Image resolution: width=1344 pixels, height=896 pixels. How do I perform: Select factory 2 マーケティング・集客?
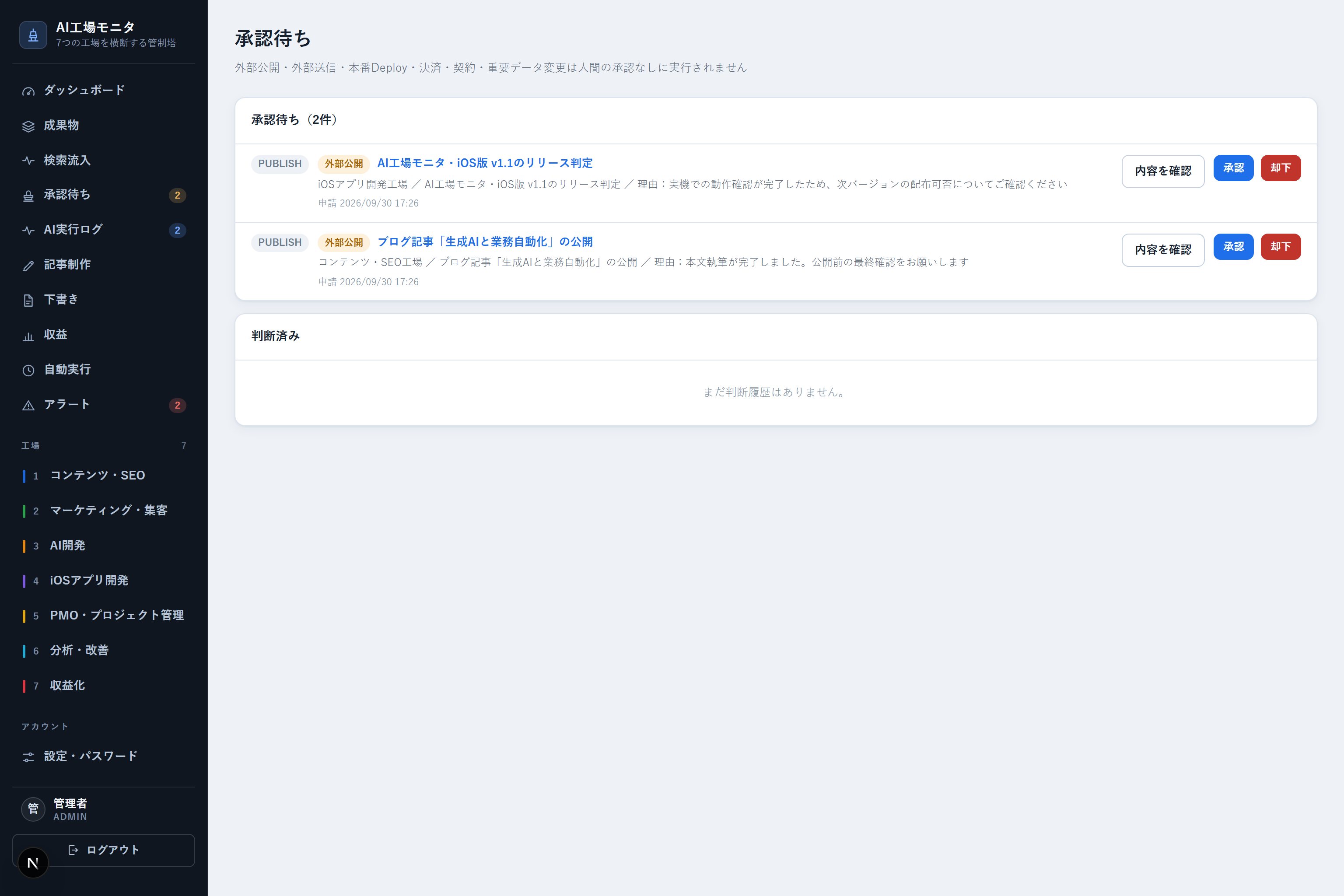(x=103, y=510)
